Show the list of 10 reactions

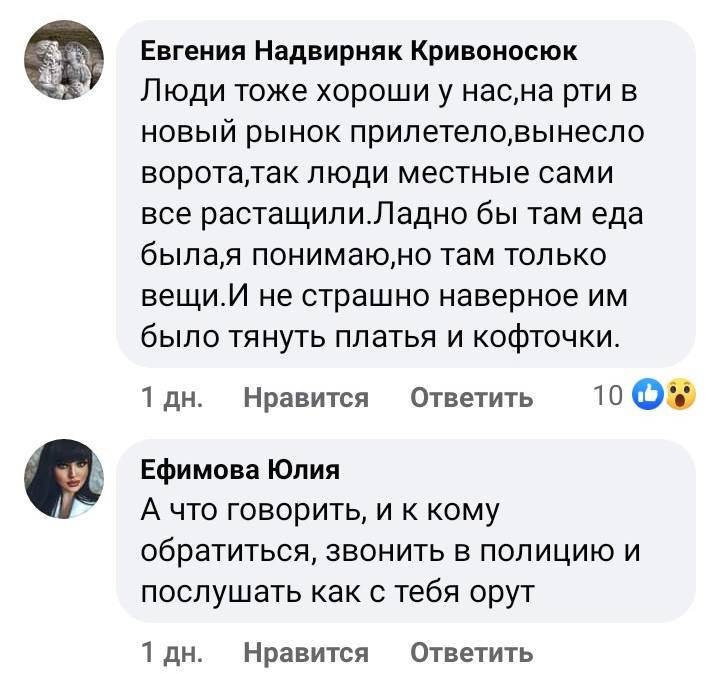[607, 397]
